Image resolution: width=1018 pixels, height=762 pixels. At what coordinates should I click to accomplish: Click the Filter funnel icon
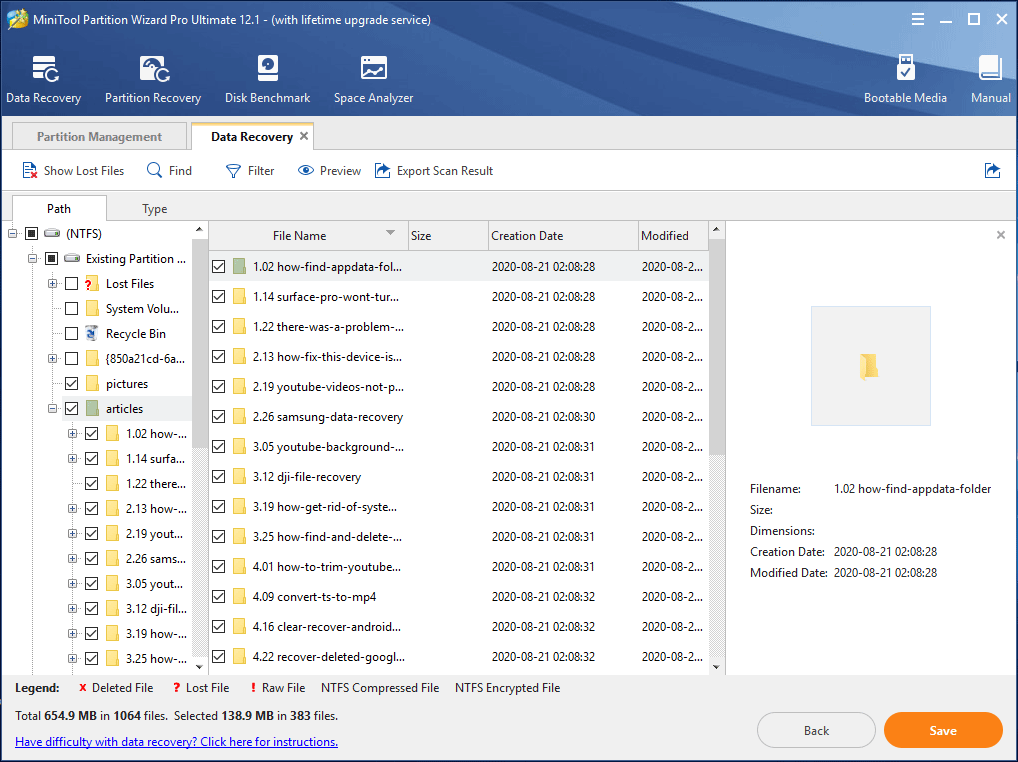[233, 171]
